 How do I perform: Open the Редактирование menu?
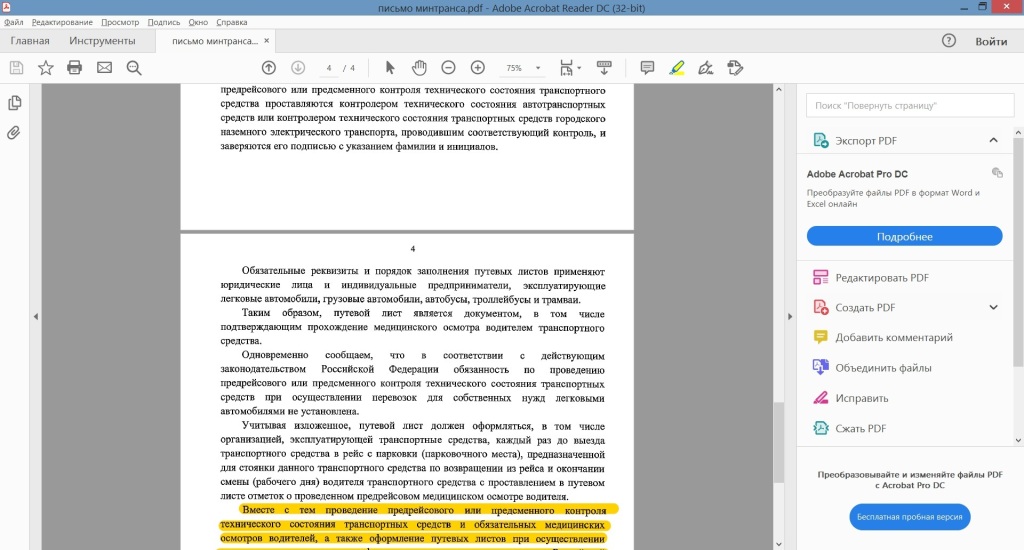click(62, 21)
